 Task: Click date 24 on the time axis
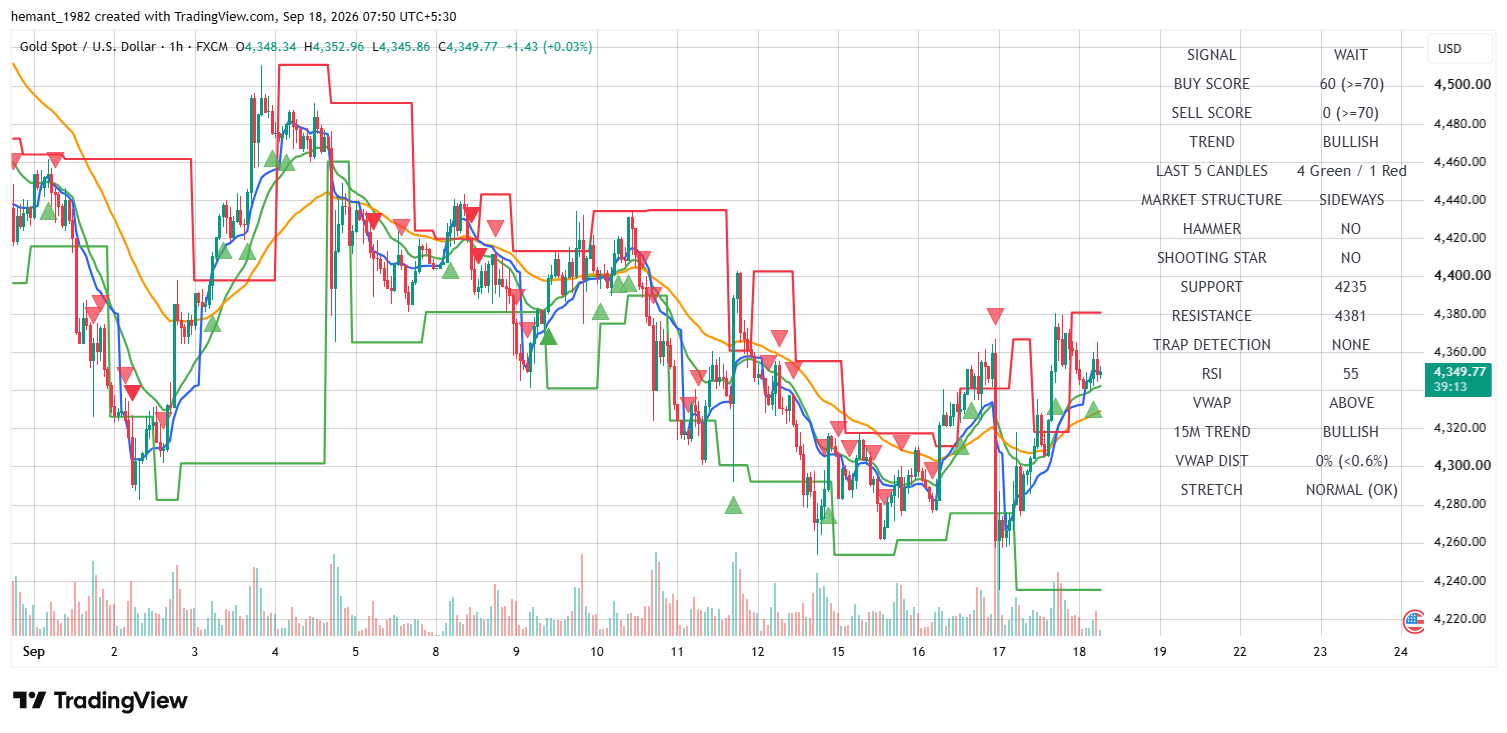1401,652
